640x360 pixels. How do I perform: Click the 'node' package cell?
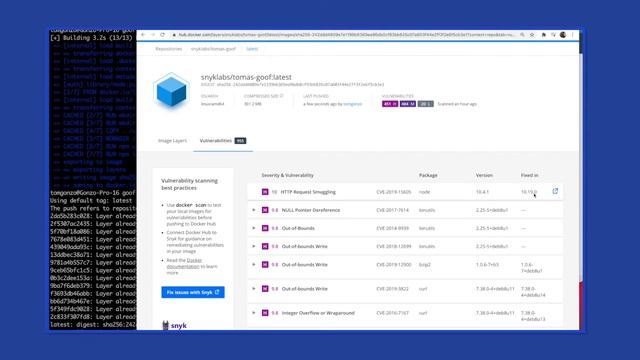424,192
